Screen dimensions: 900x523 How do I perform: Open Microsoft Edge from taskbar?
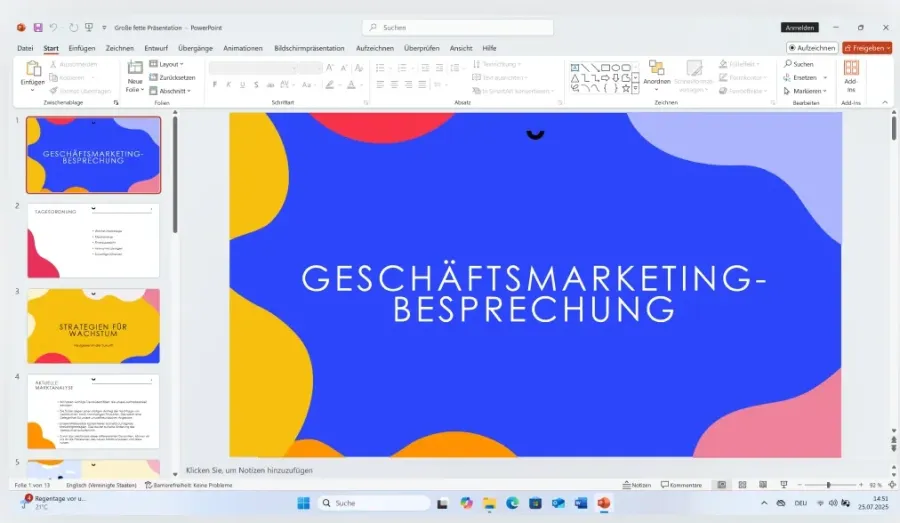click(512, 503)
